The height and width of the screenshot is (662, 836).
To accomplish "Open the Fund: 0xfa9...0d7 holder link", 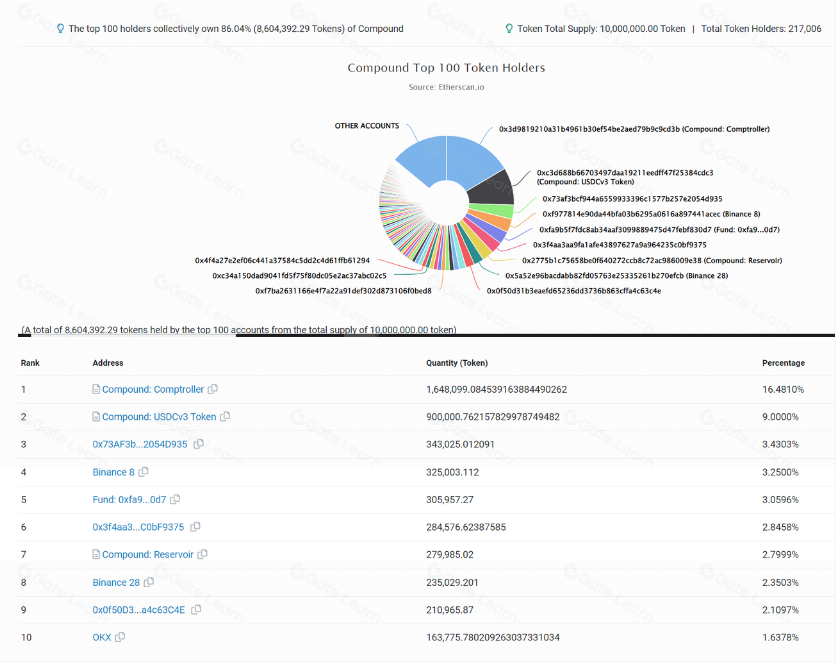I will pyautogui.click(x=130, y=499).
